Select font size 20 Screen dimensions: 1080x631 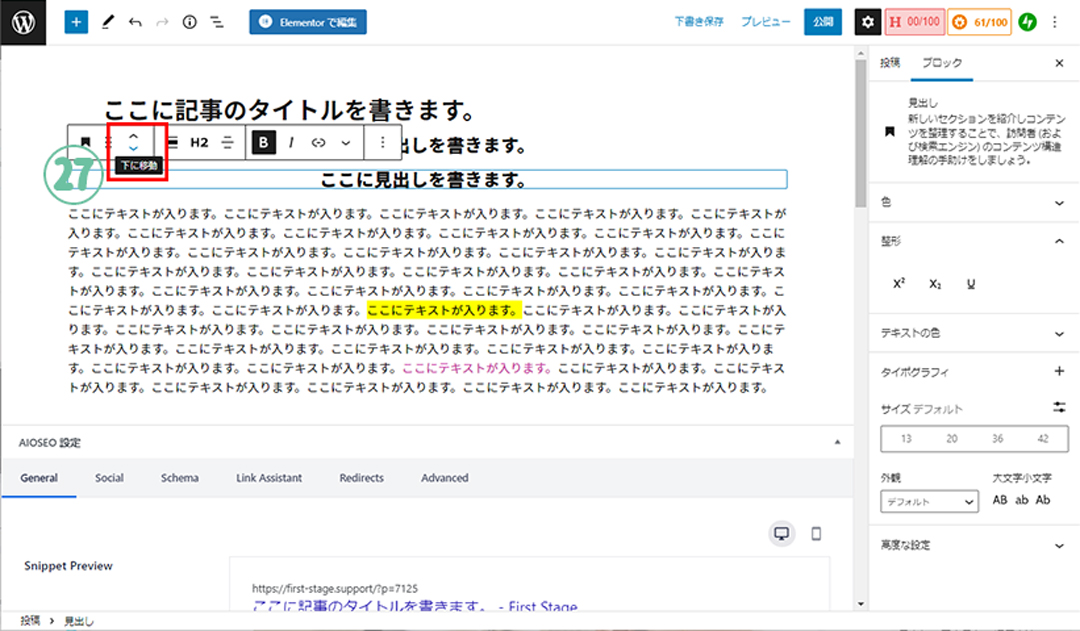(951, 439)
